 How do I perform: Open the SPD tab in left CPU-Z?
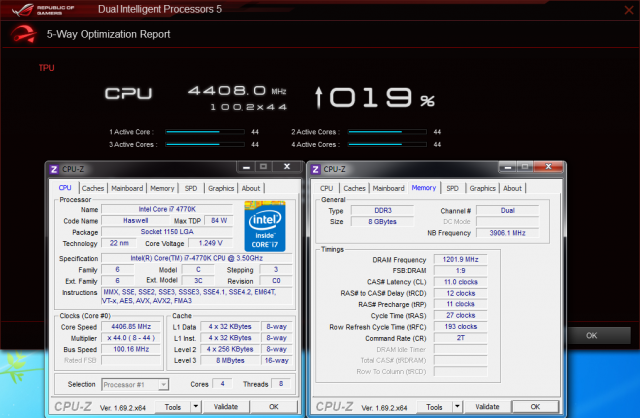(x=191, y=188)
